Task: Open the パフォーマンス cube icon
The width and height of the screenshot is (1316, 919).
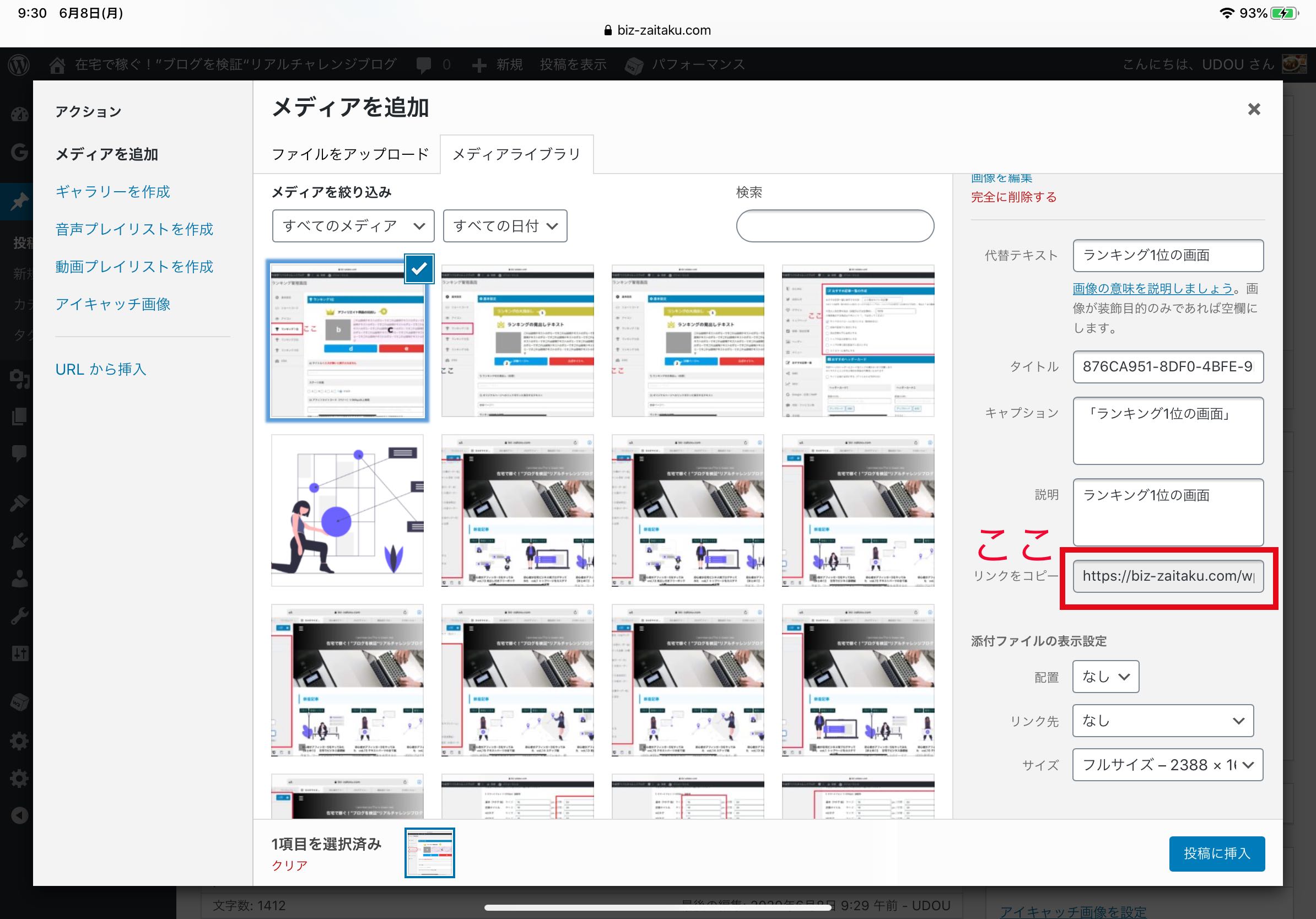Action: (634, 66)
